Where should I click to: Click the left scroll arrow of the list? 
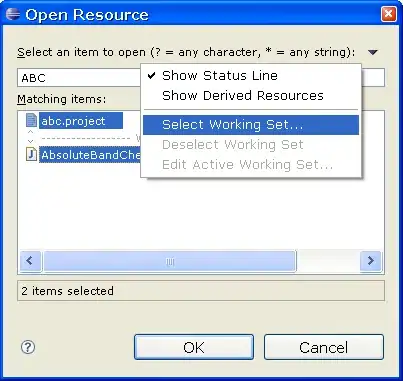30,261
